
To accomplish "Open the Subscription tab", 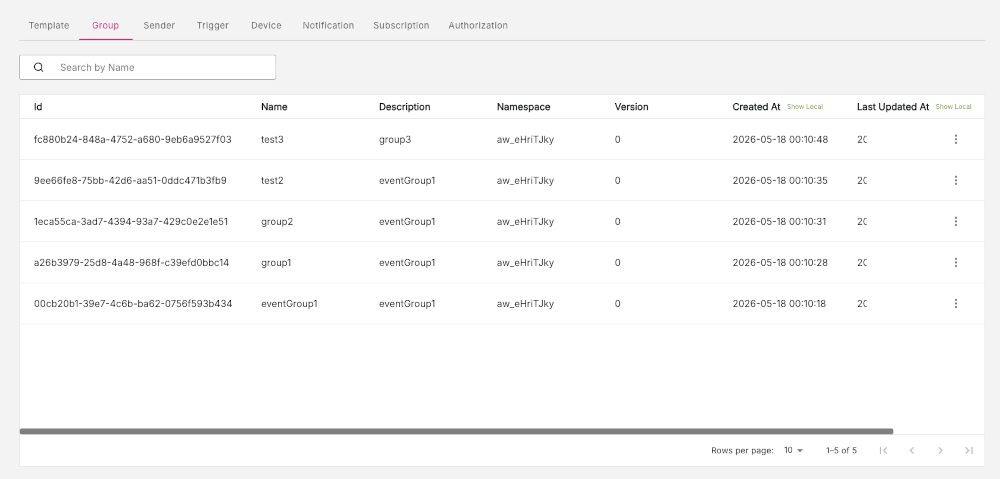I will [x=401, y=26].
